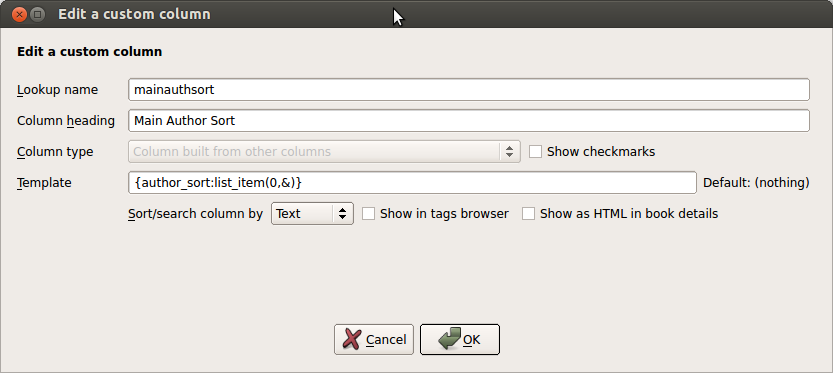Edit the Template field text
This screenshot has width=833, height=373.
(x=412, y=183)
